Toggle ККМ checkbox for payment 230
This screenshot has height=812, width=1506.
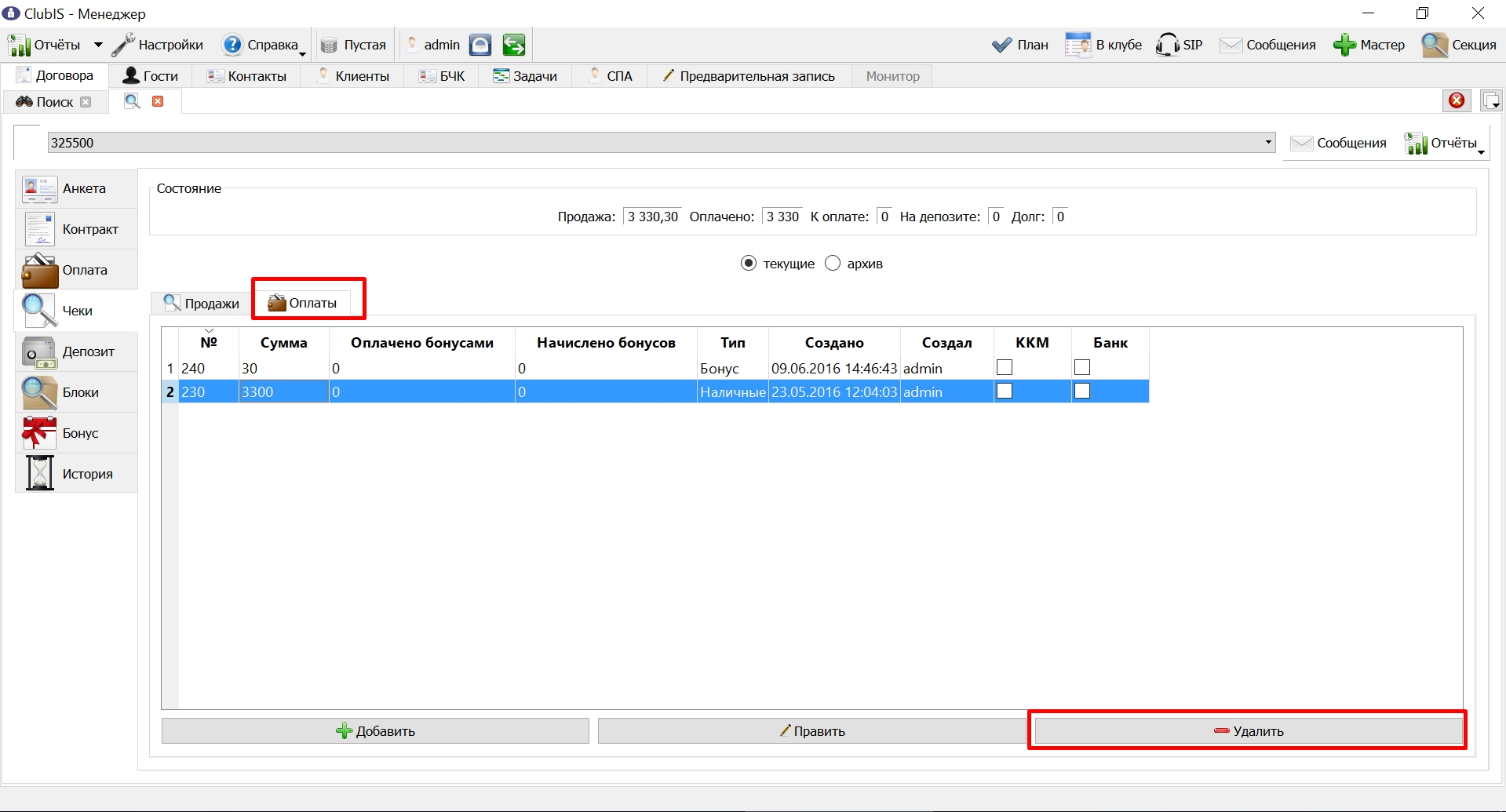pyautogui.click(x=1005, y=391)
